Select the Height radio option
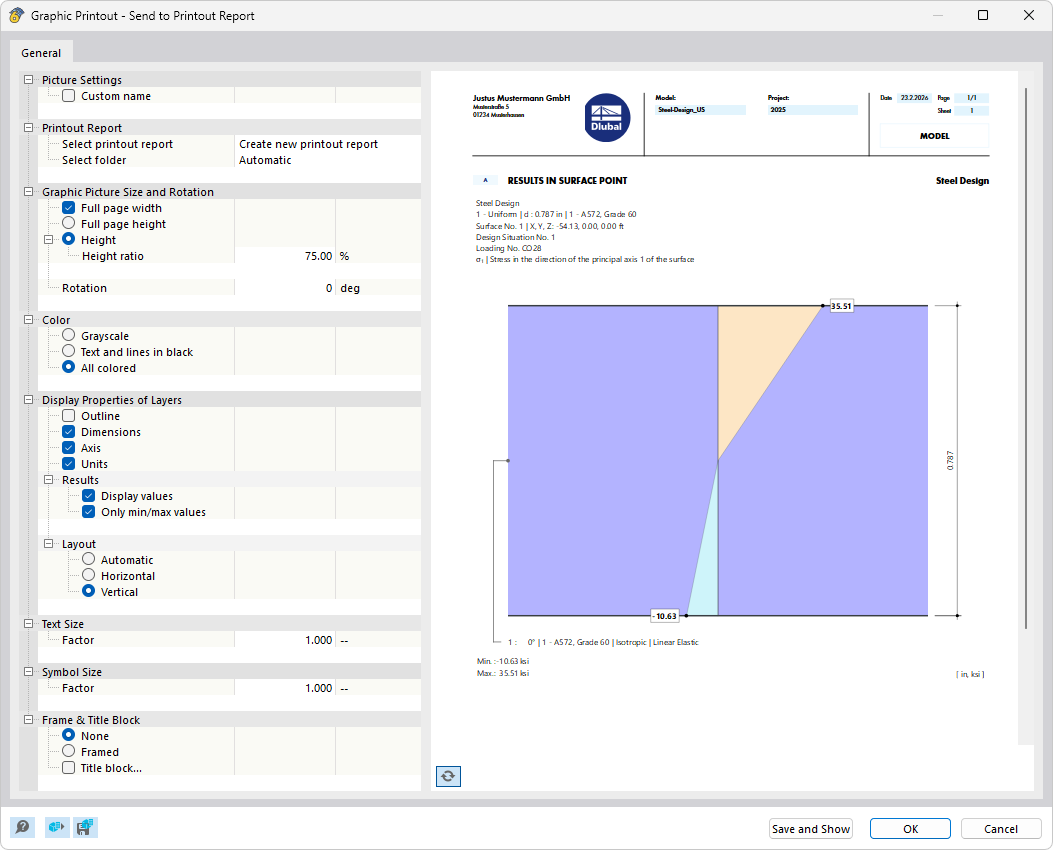 68,239
